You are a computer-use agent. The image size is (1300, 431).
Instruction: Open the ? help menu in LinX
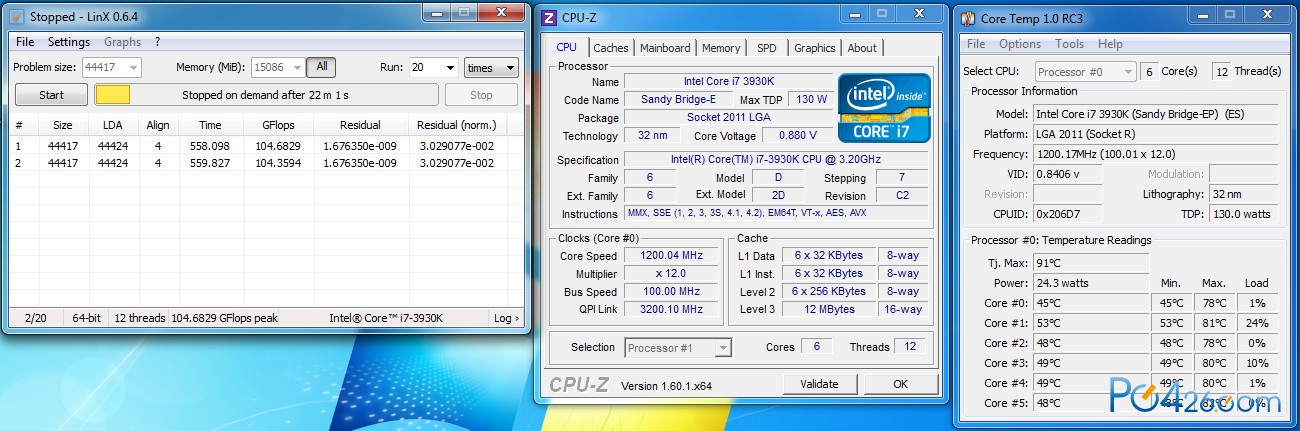[158, 42]
